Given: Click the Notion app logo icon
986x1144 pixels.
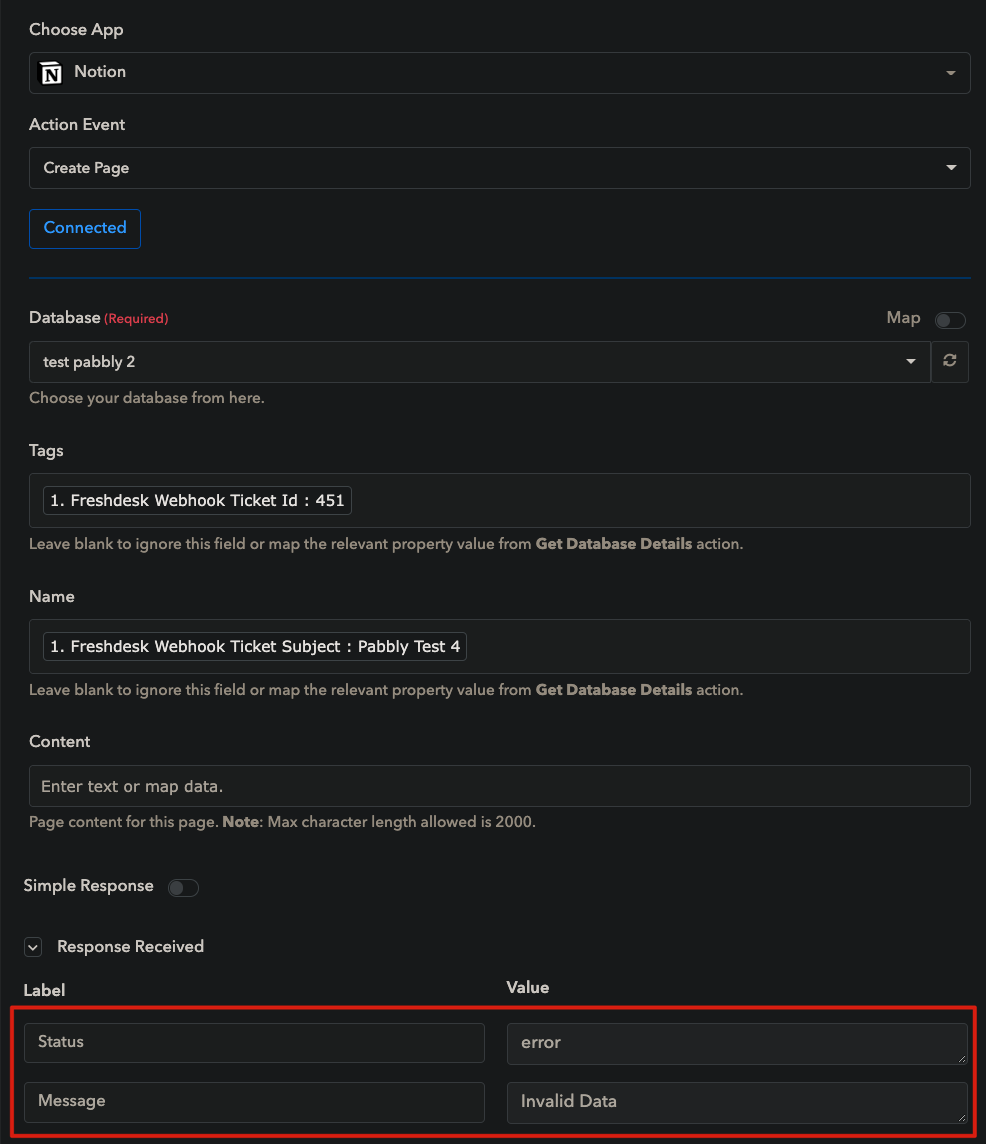Looking at the screenshot, I should pyautogui.click(x=50, y=72).
